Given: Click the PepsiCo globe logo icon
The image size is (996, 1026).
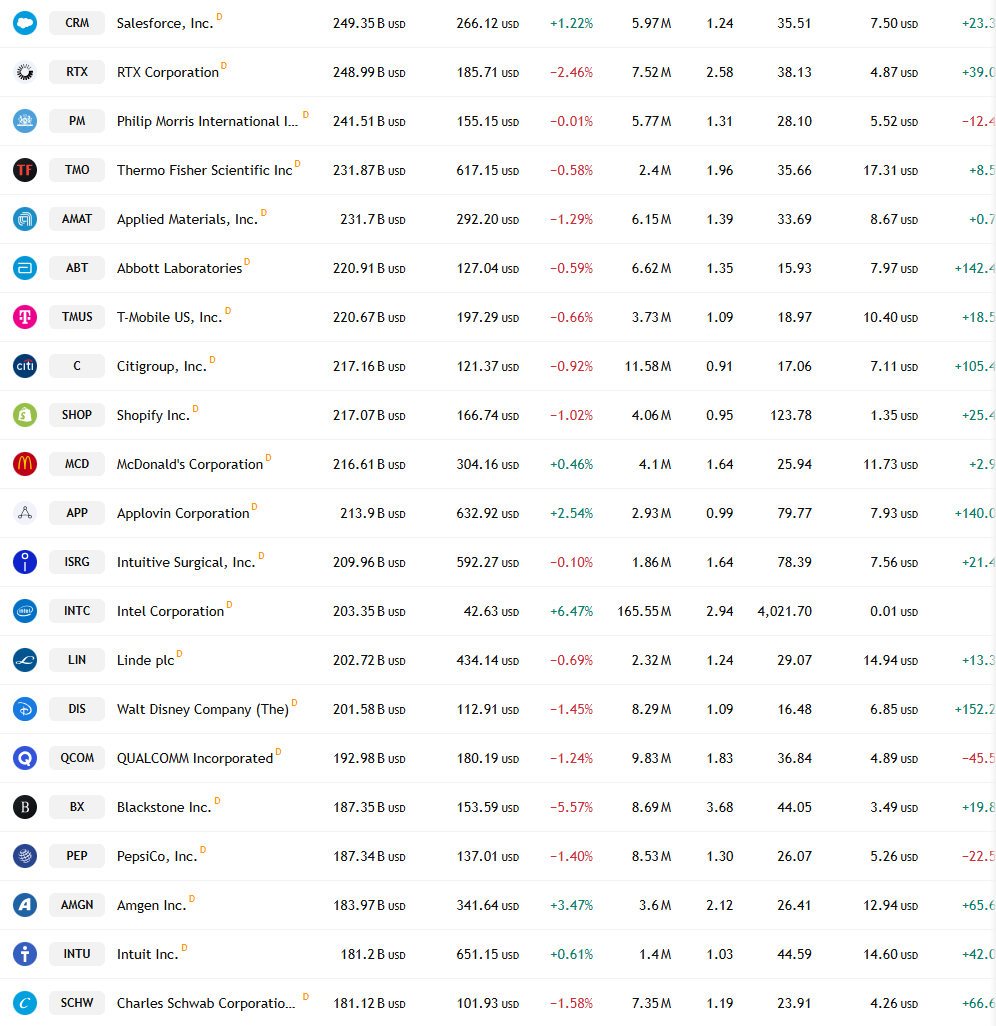Looking at the screenshot, I should 25,856.
